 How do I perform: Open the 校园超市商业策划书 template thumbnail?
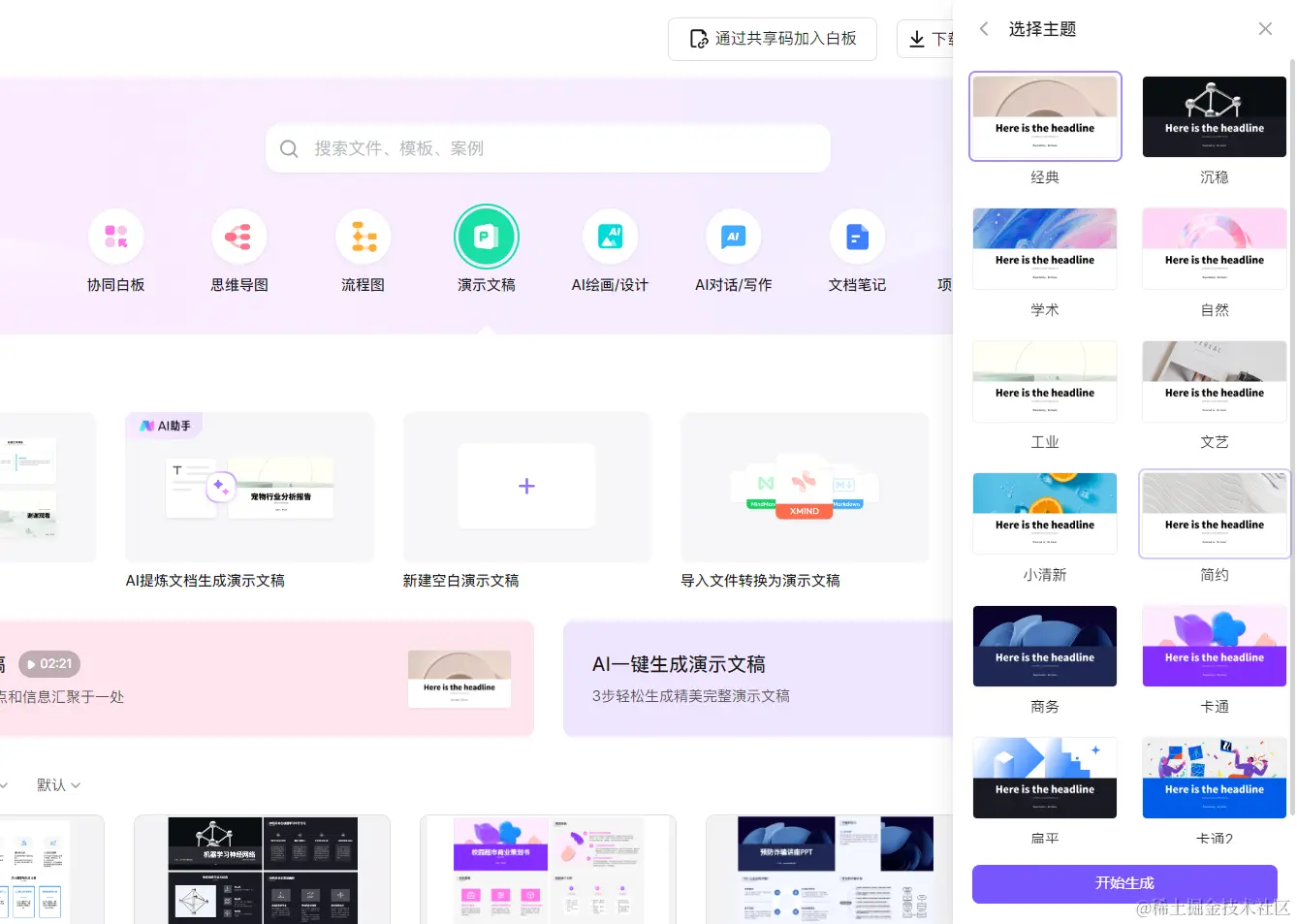548,870
